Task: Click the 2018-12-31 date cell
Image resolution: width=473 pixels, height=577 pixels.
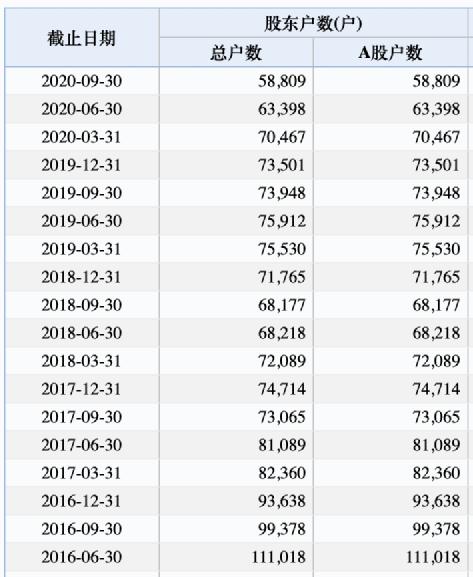Action: (x=82, y=277)
